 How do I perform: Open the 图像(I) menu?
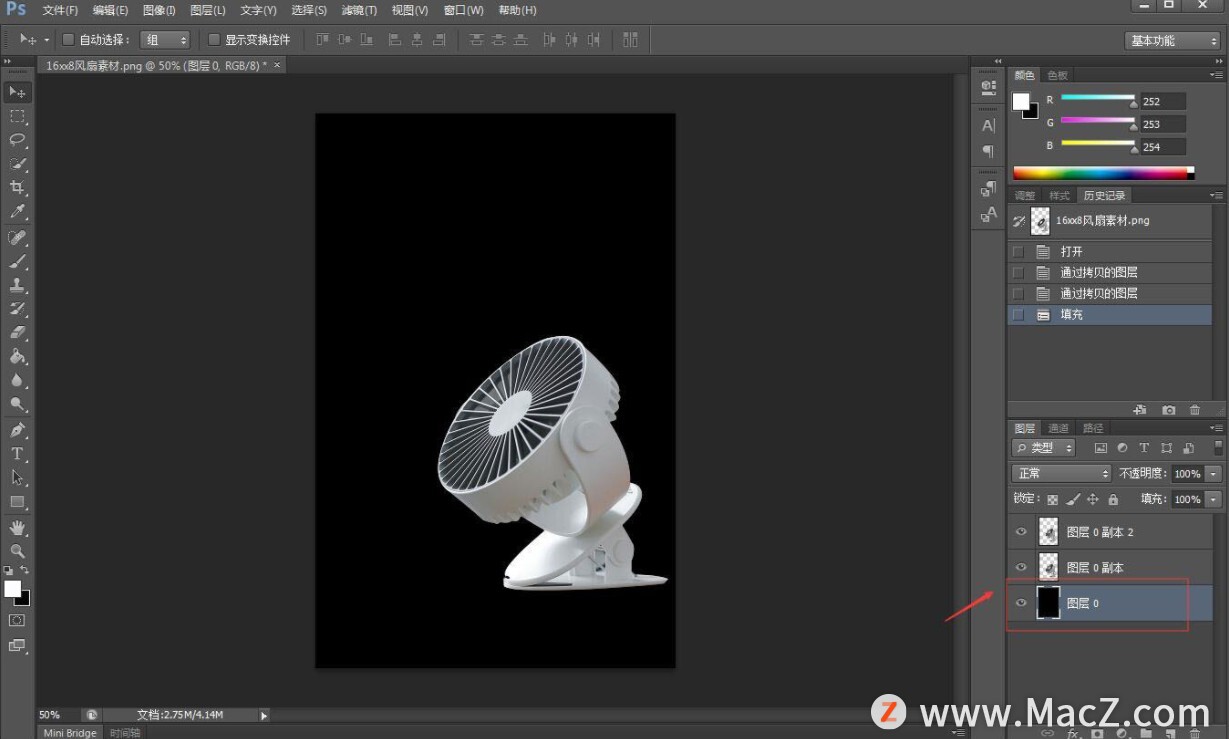coord(159,10)
